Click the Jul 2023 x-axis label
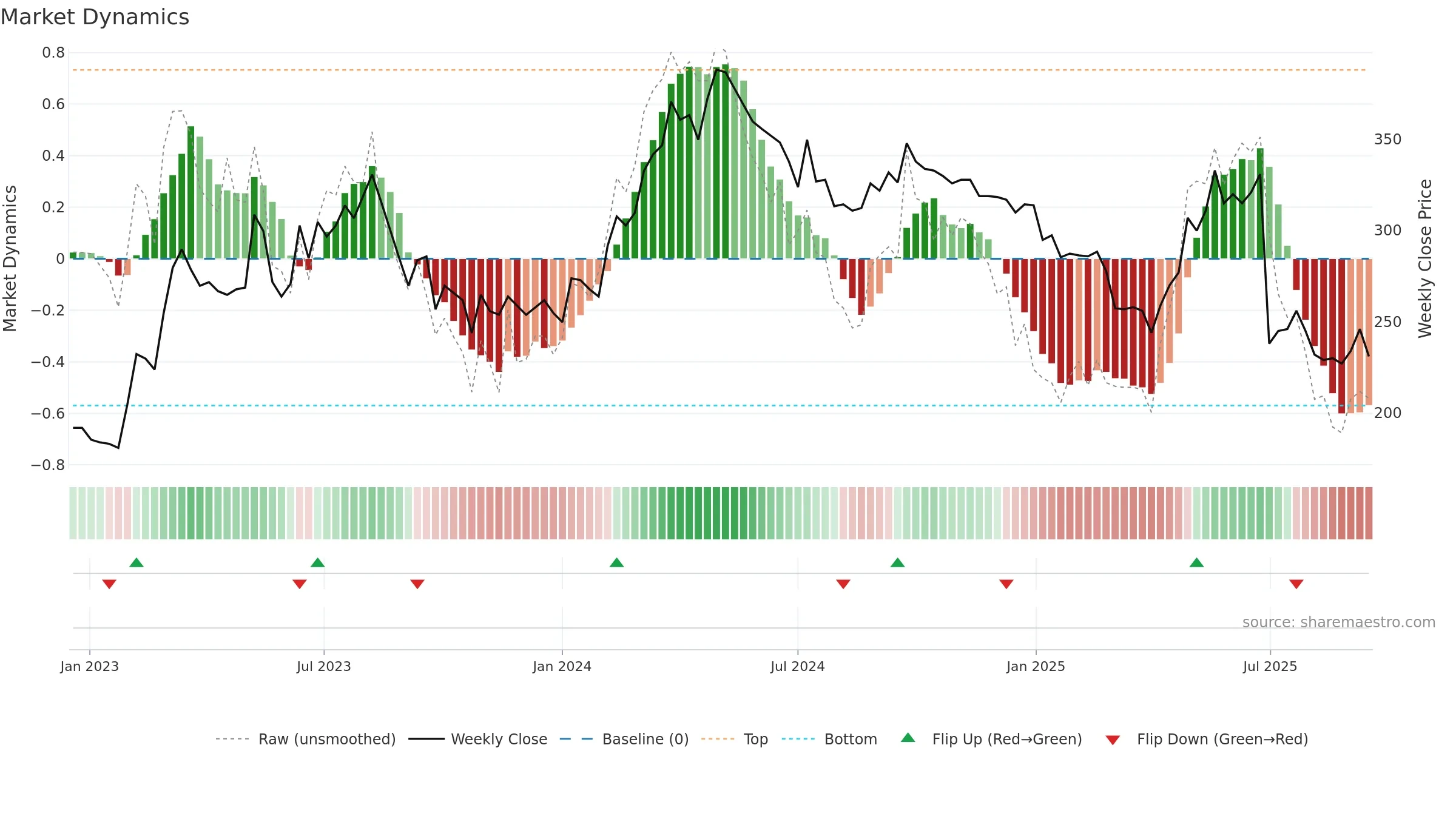 [324, 666]
